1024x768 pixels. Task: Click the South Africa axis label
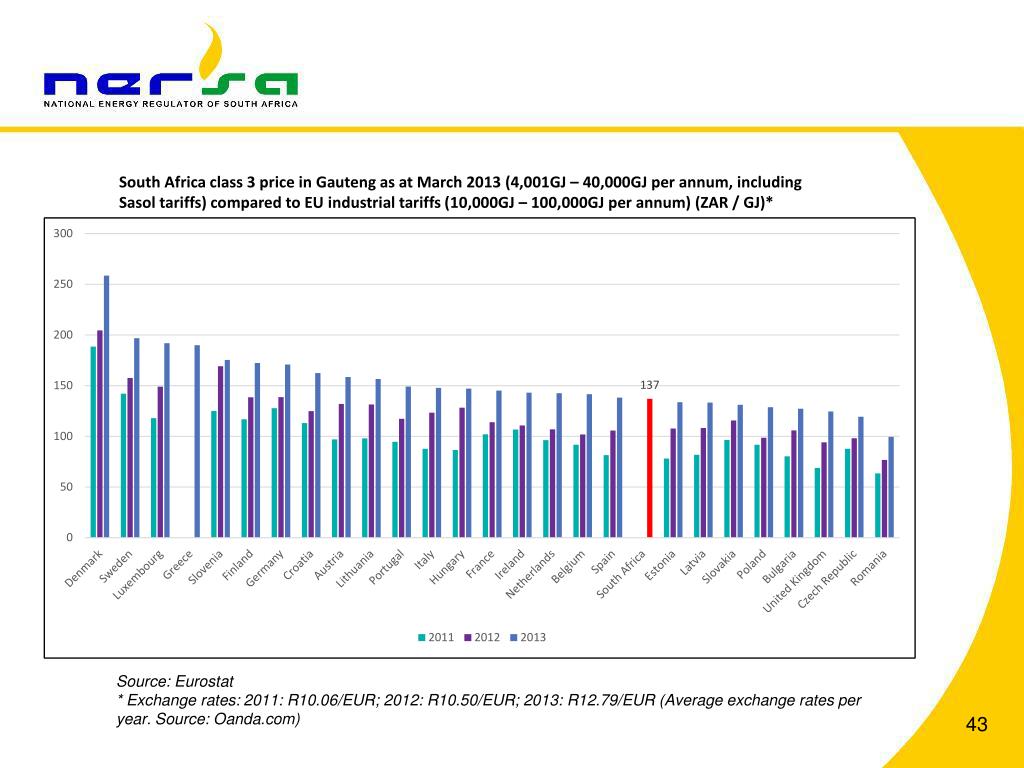pos(623,573)
